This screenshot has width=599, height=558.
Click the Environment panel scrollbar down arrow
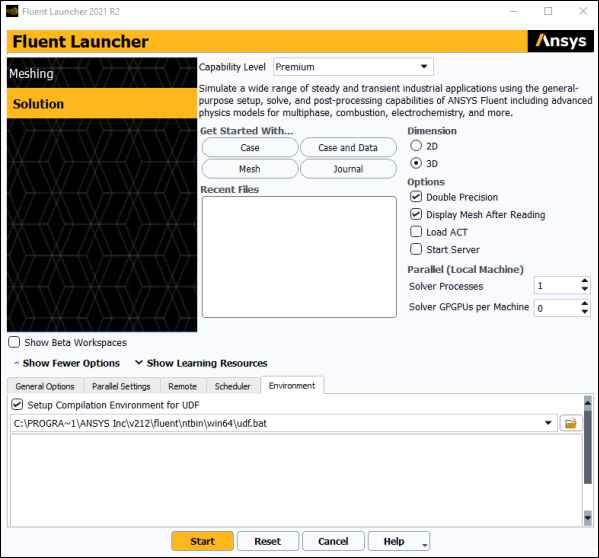click(x=588, y=518)
